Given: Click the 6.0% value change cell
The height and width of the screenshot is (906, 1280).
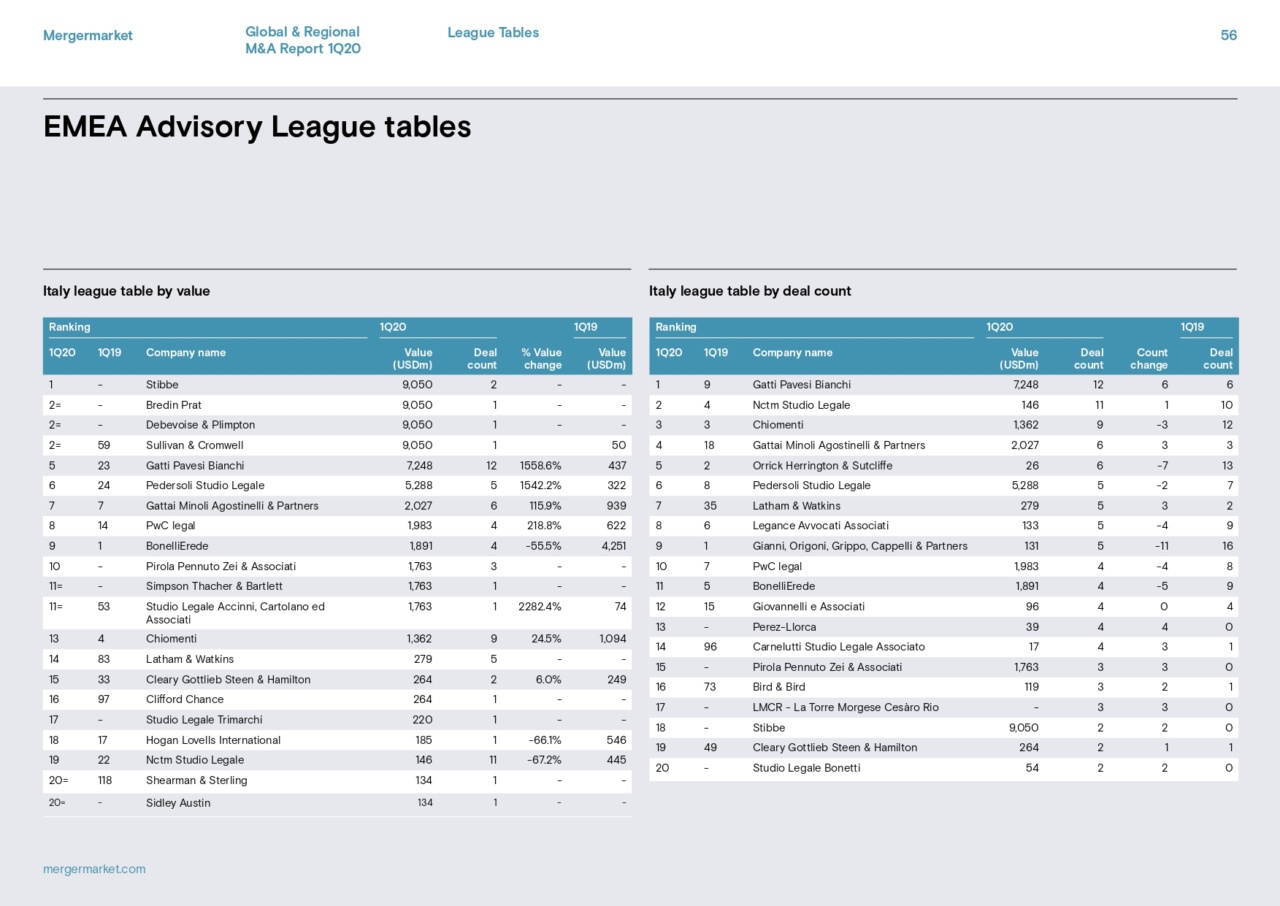Looking at the screenshot, I should [548, 680].
